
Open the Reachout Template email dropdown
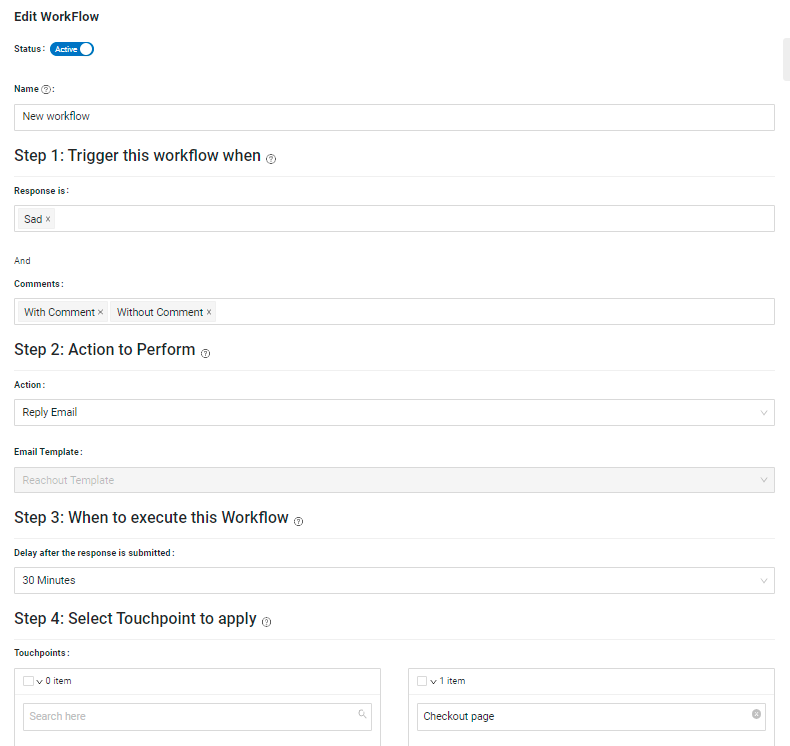[x=394, y=480]
